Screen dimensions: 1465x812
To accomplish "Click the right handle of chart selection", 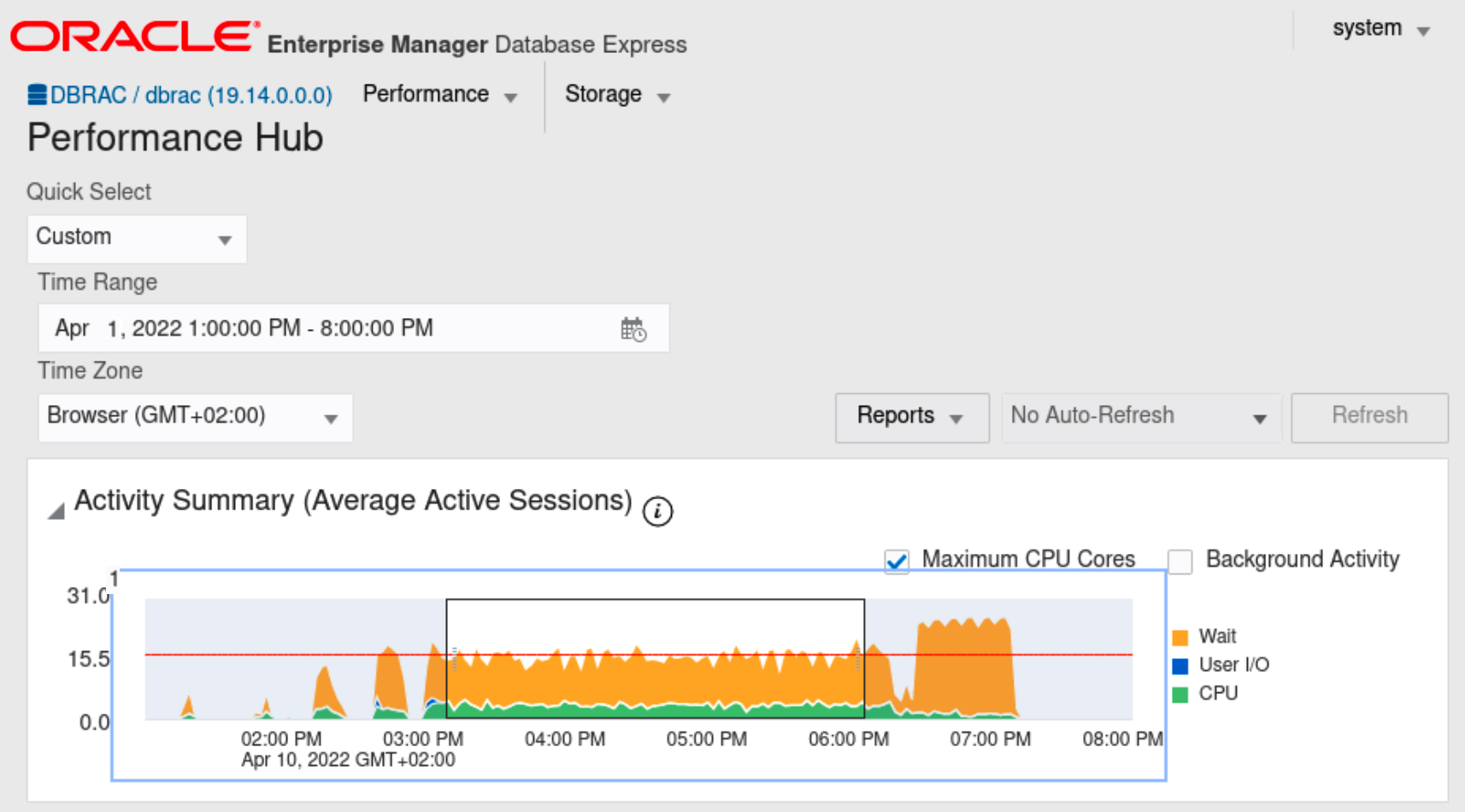I will 857,658.
